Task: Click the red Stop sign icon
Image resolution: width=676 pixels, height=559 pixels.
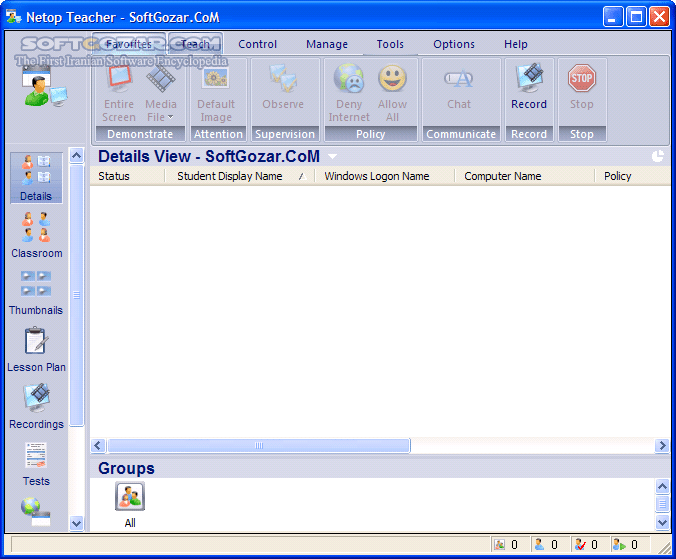Action: (582, 78)
